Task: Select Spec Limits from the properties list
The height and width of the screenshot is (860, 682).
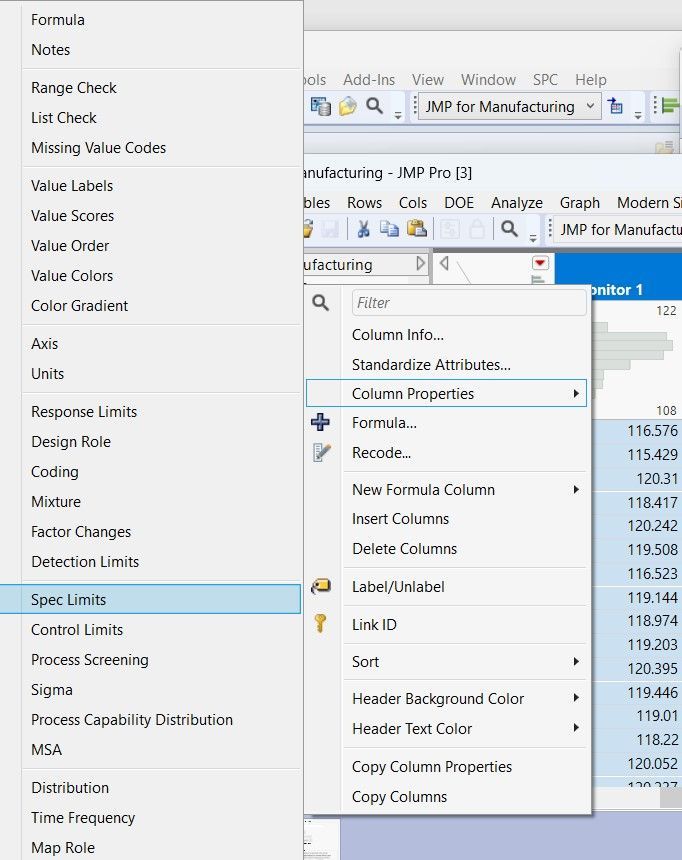Action: click(68, 600)
